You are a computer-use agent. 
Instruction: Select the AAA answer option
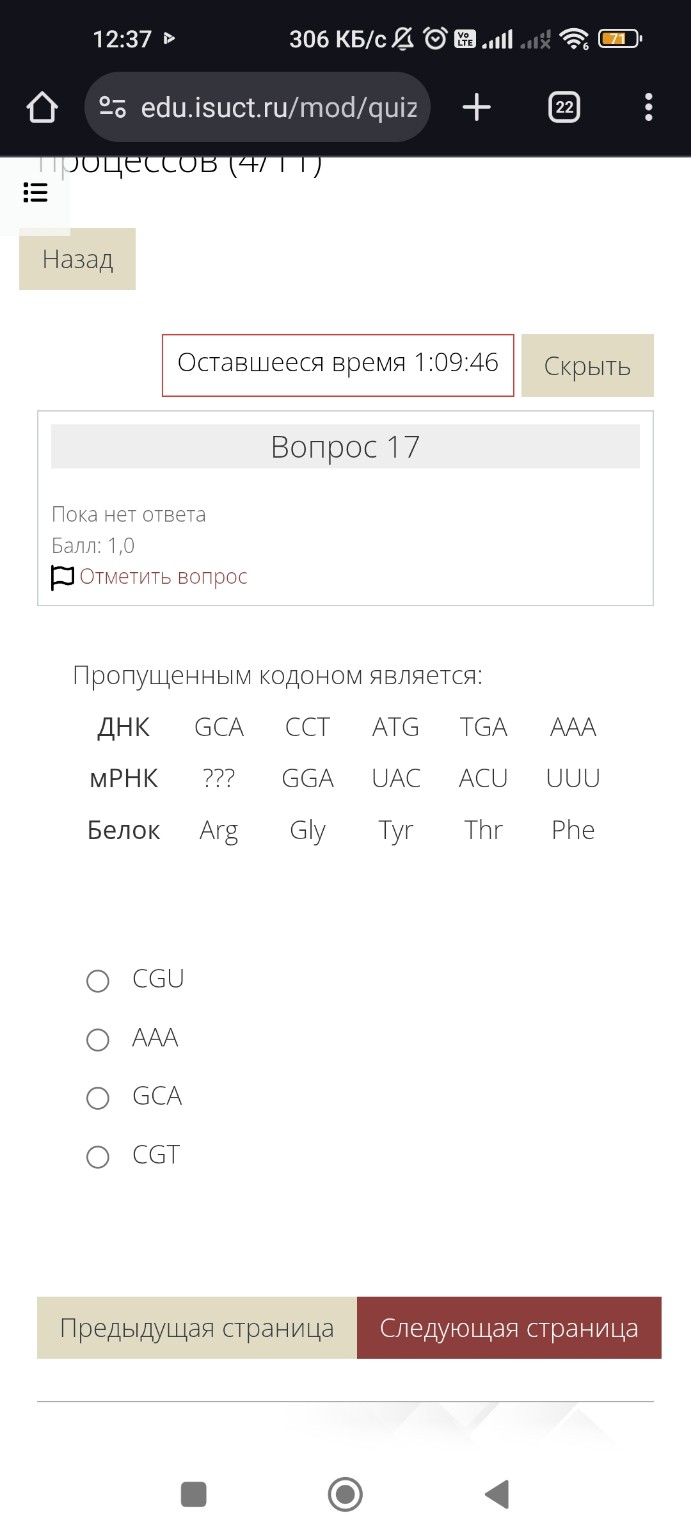[97, 1039]
